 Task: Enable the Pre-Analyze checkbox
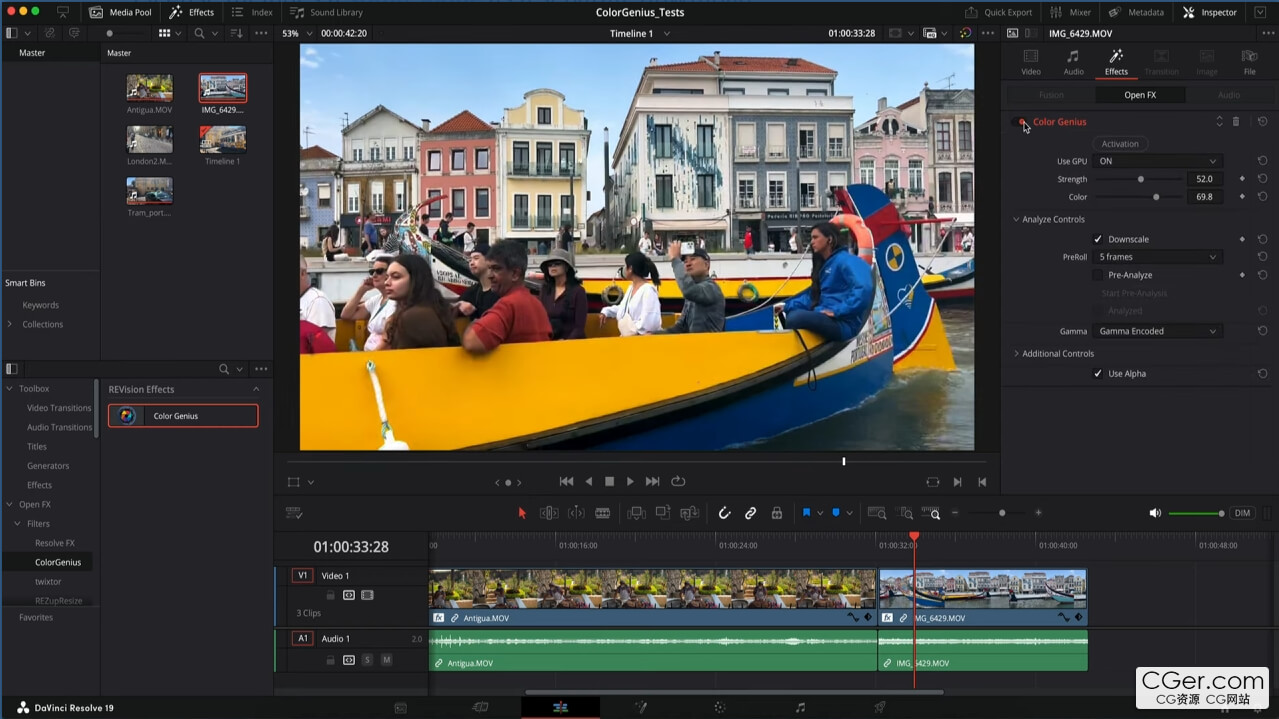point(1098,275)
